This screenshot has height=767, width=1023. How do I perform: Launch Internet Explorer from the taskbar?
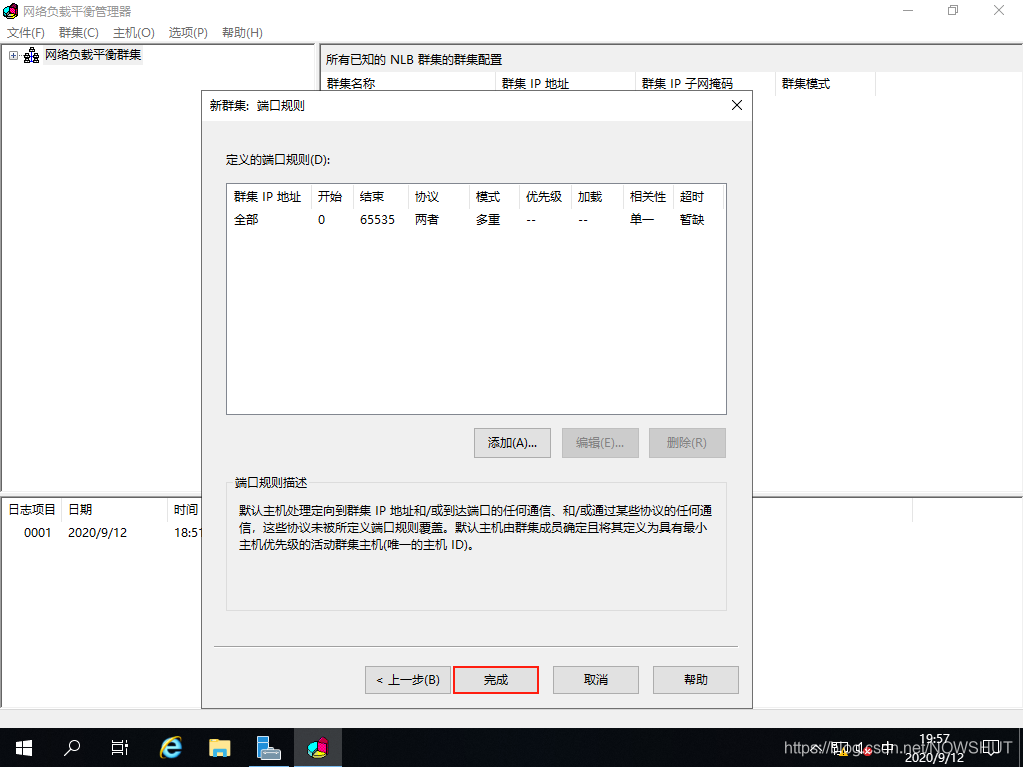[x=171, y=746]
